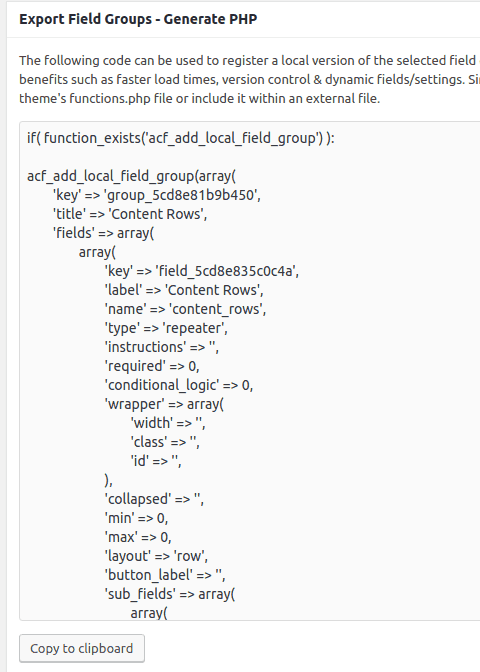Click the group_5cd8e81b9b450 key line
The height and width of the screenshot is (672, 480).
157,195
